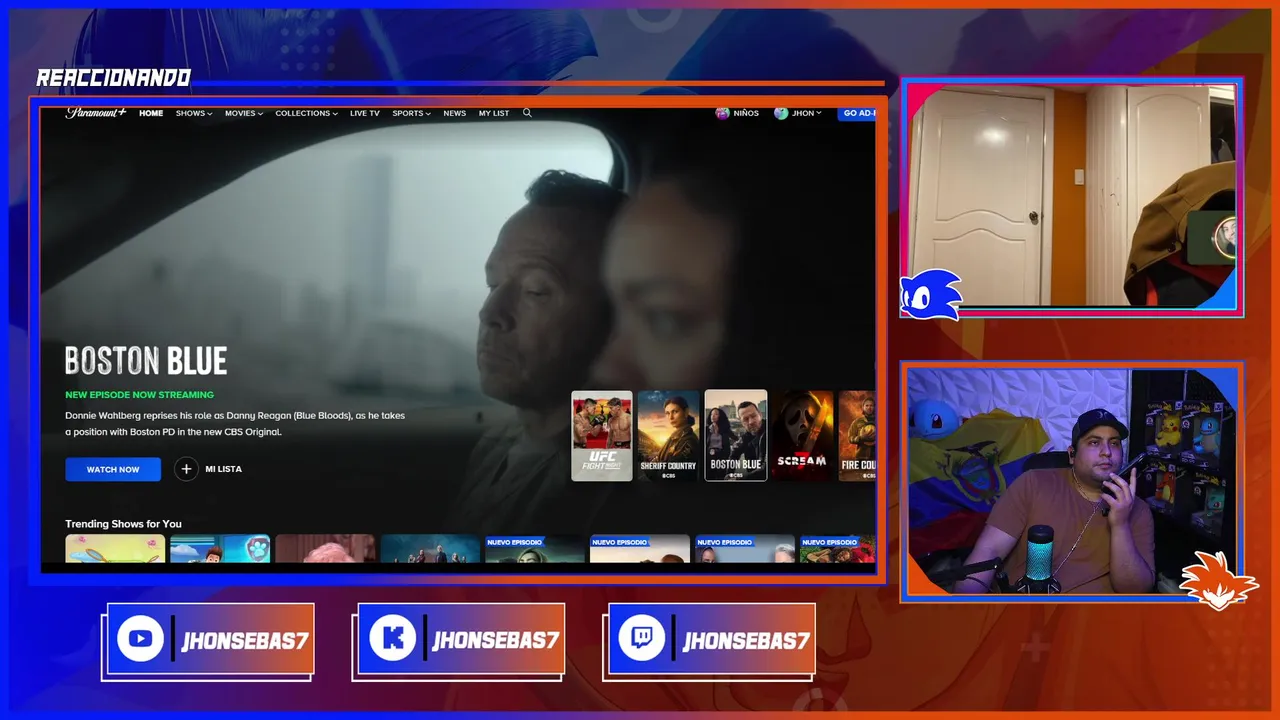This screenshot has width=1280, height=720.
Task: Click the Watch Now button
Action: click(113, 469)
